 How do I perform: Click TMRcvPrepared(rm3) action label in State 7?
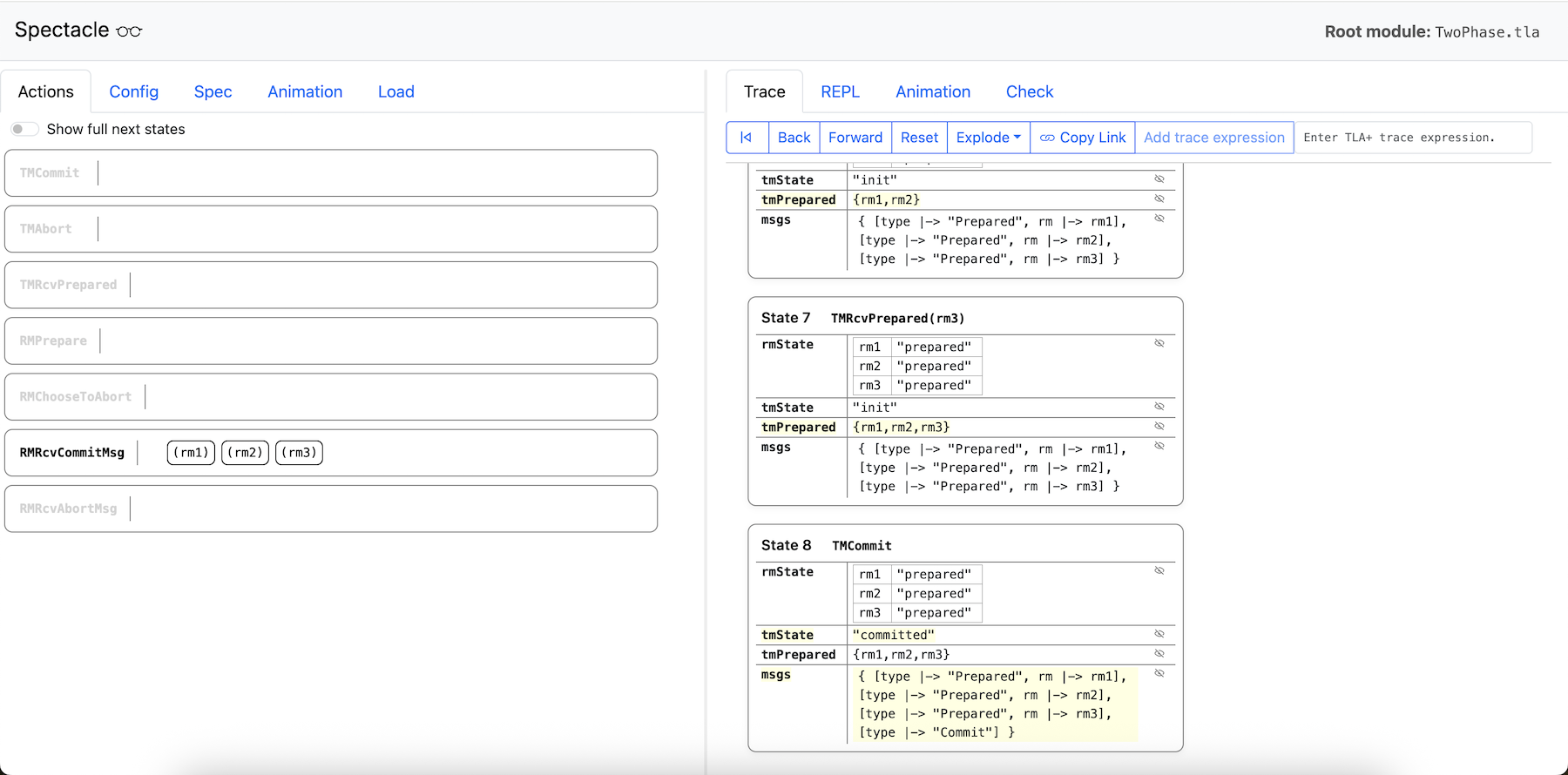[x=897, y=319]
